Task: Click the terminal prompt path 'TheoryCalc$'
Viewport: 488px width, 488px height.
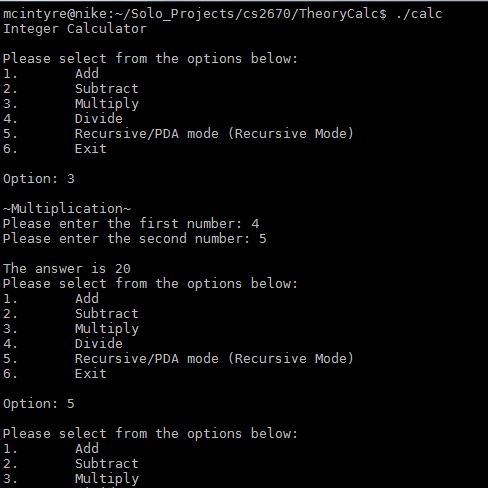Action: point(343,14)
